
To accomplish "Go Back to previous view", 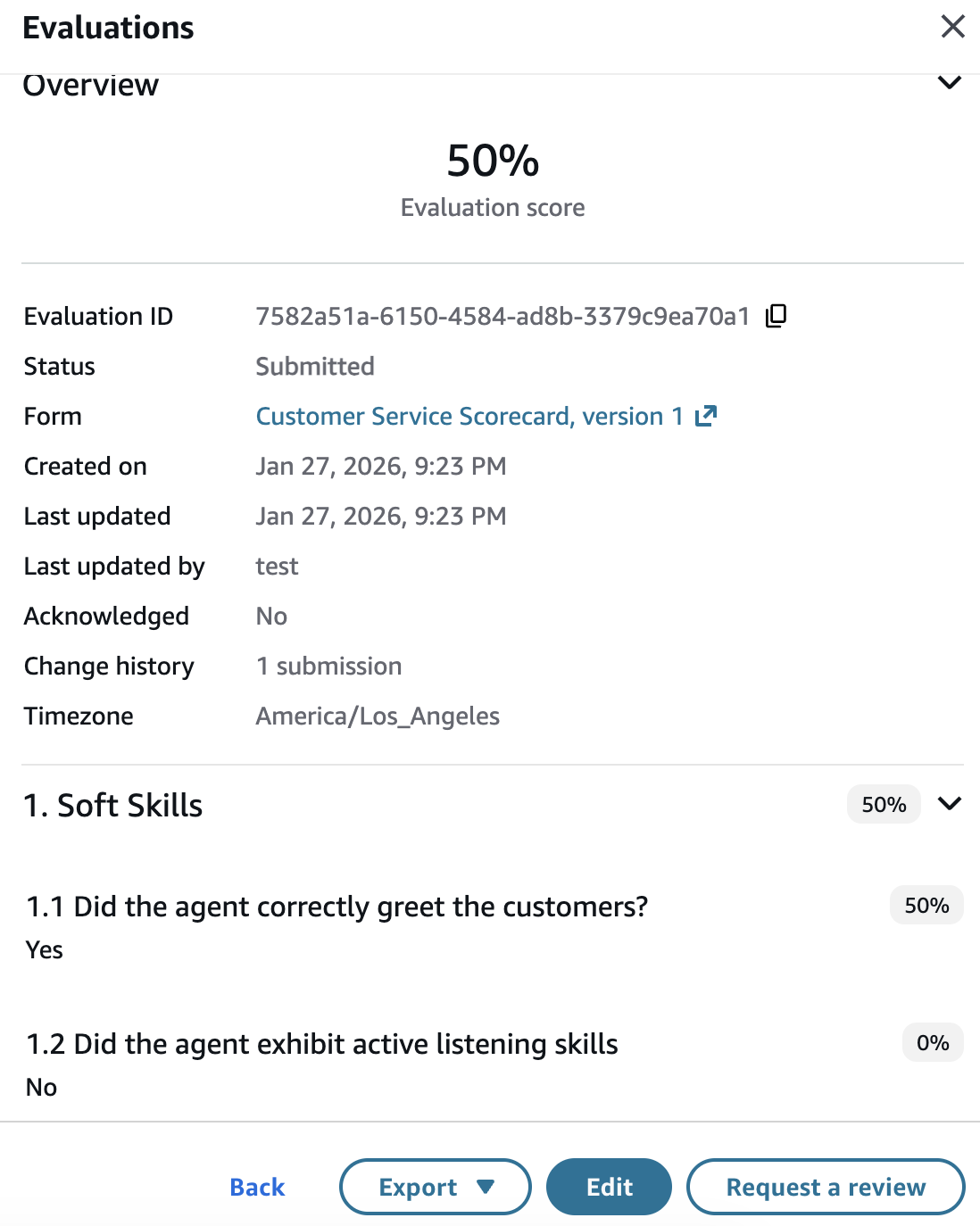I will coord(257,1187).
